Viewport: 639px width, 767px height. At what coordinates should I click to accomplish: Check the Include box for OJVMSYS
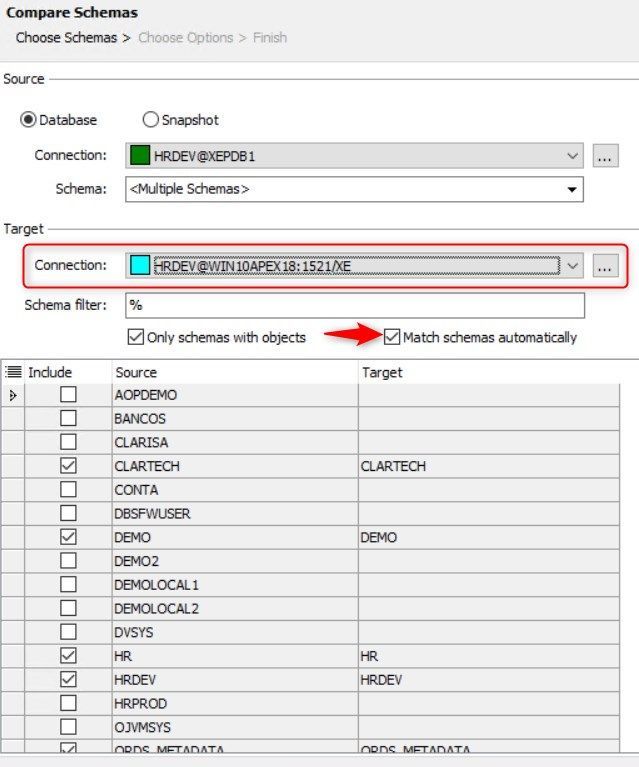pyautogui.click(x=68, y=726)
